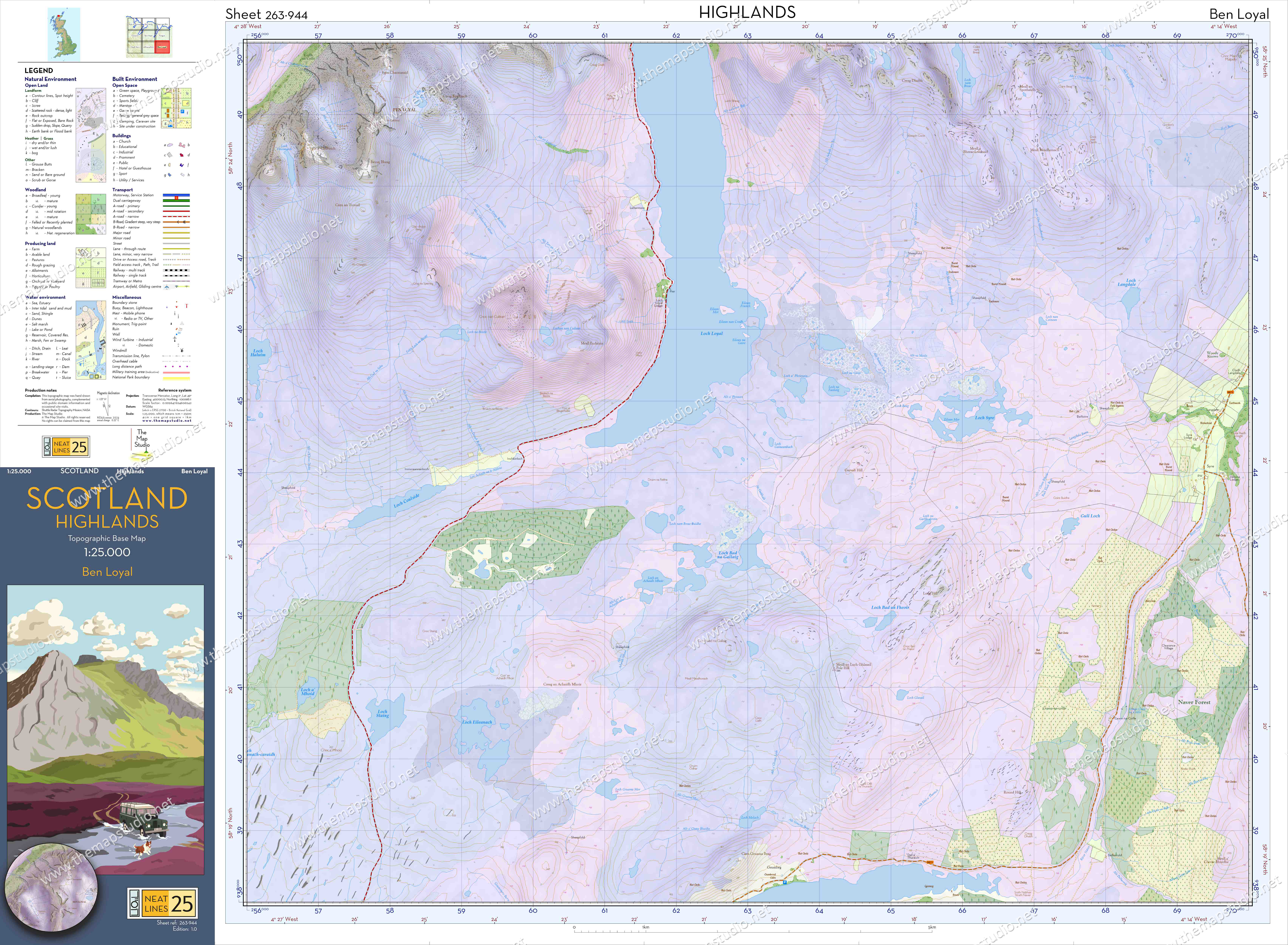Click the 'Miscellaneous' legend heading
Viewport: 1288px width, 945px height.
[x=127, y=297]
